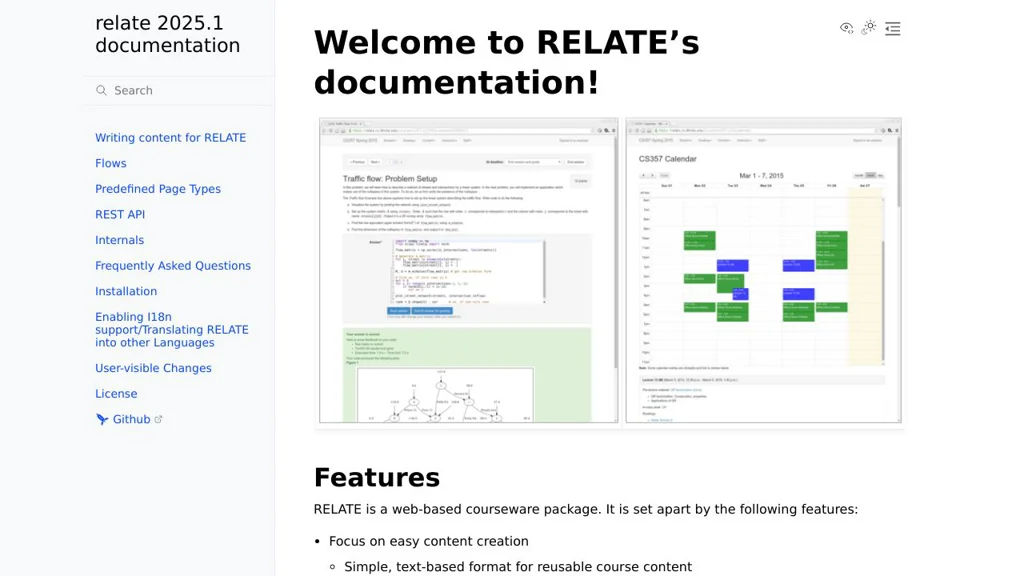This screenshot has height=576, width=1024.
Task: Open Writing content for RELATE
Action: tap(170, 138)
